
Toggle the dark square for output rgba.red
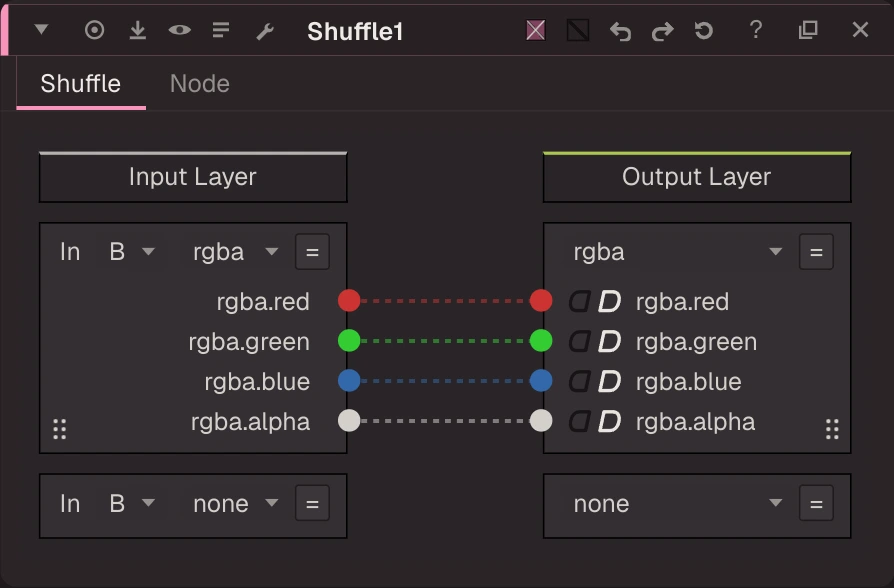point(580,301)
